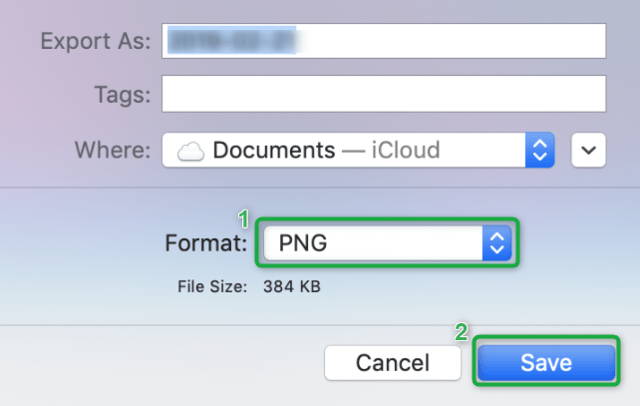Click the Save button
640x406 pixels.
(x=546, y=362)
